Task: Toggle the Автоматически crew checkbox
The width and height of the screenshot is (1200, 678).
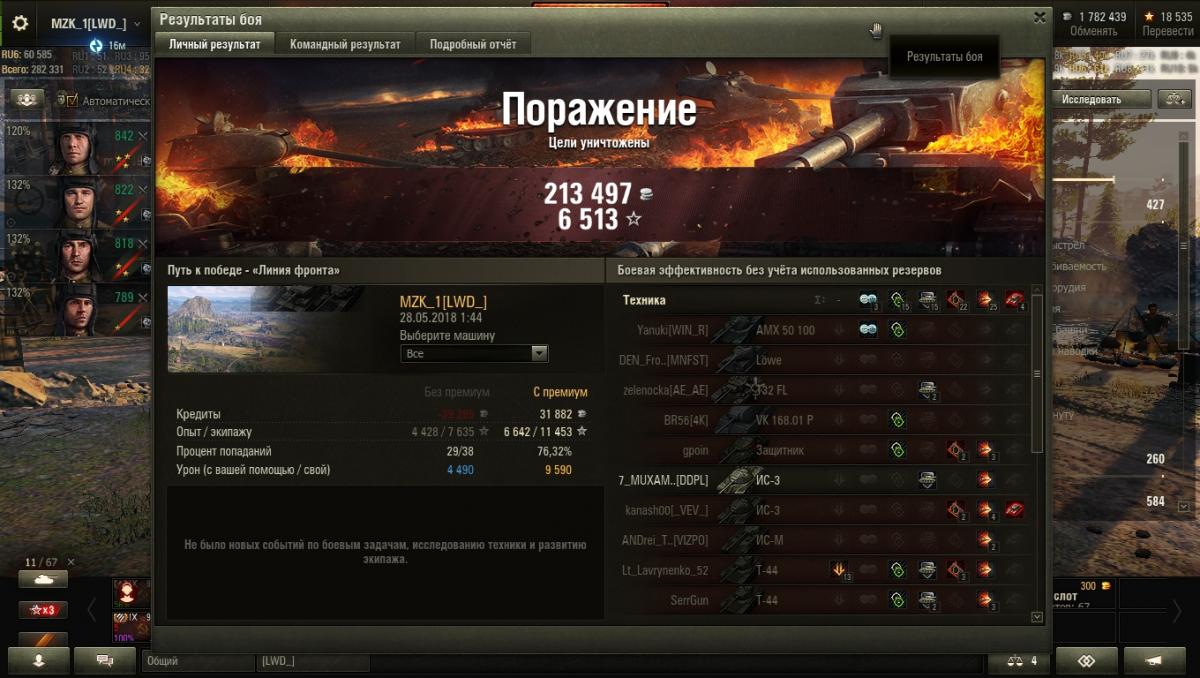Action: [x=71, y=100]
